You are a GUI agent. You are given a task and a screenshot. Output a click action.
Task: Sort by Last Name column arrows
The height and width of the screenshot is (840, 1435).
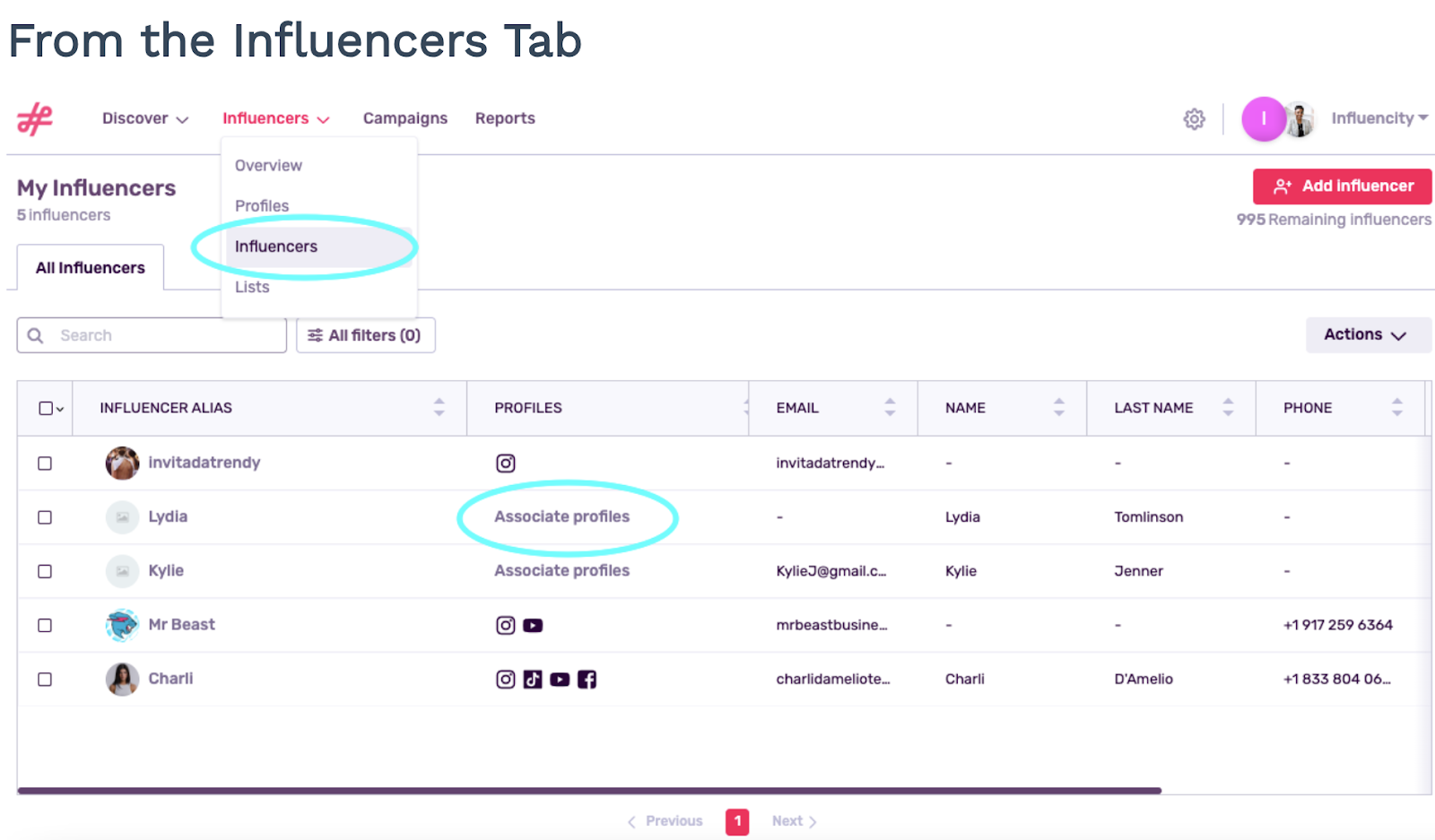click(x=1228, y=408)
